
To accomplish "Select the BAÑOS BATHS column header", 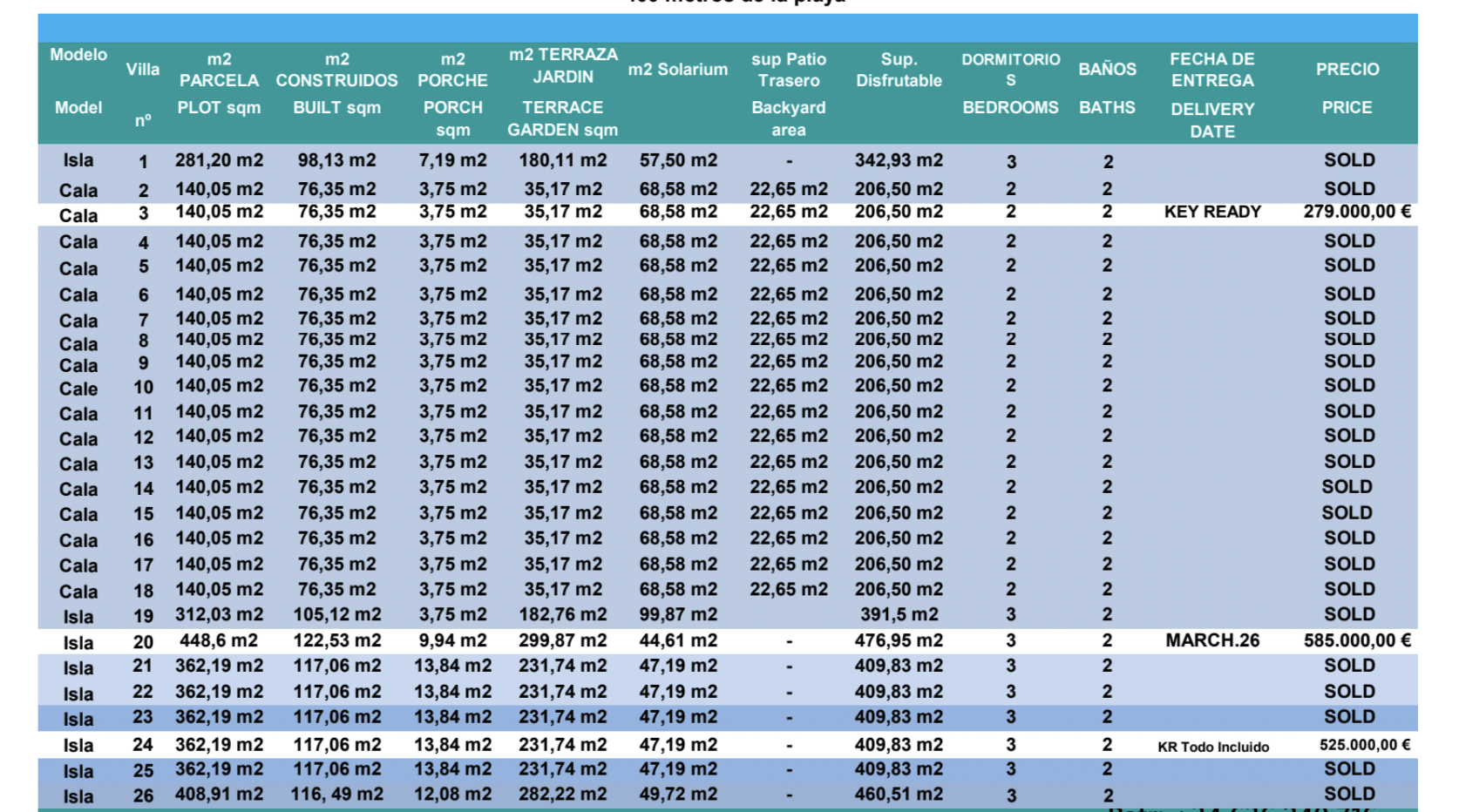I will (1107, 88).
